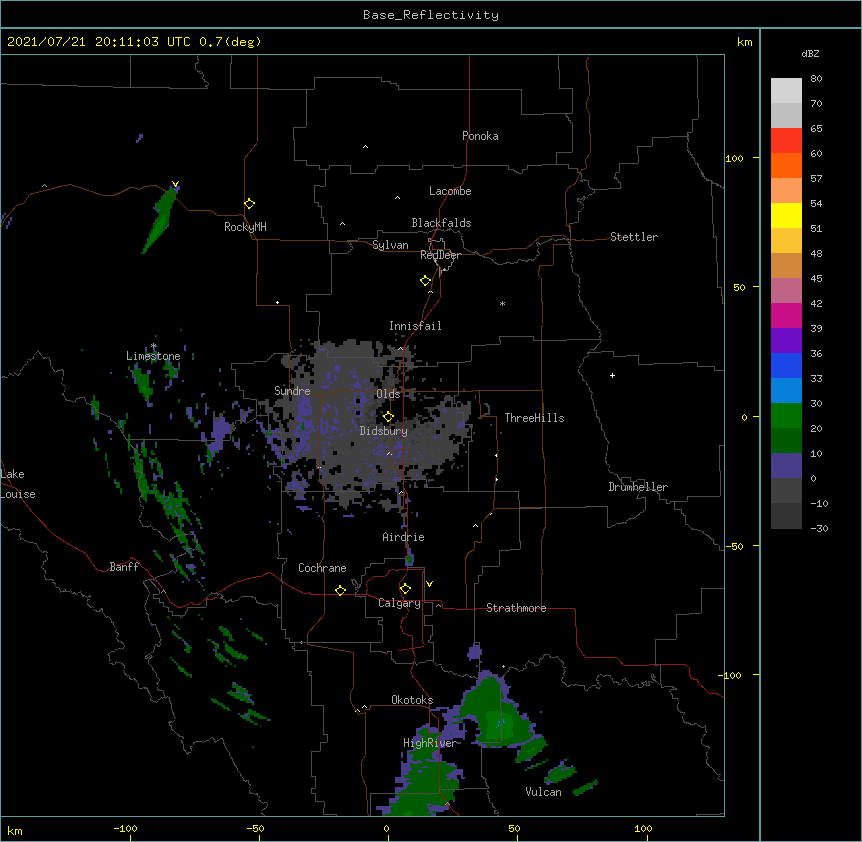Select the Didsbury label
This screenshot has width=862, height=842.
[x=383, y=431]
